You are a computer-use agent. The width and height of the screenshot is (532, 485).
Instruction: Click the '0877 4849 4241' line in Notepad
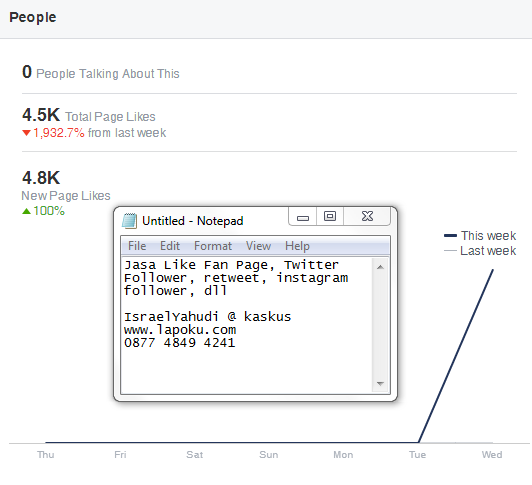(179, 342)
